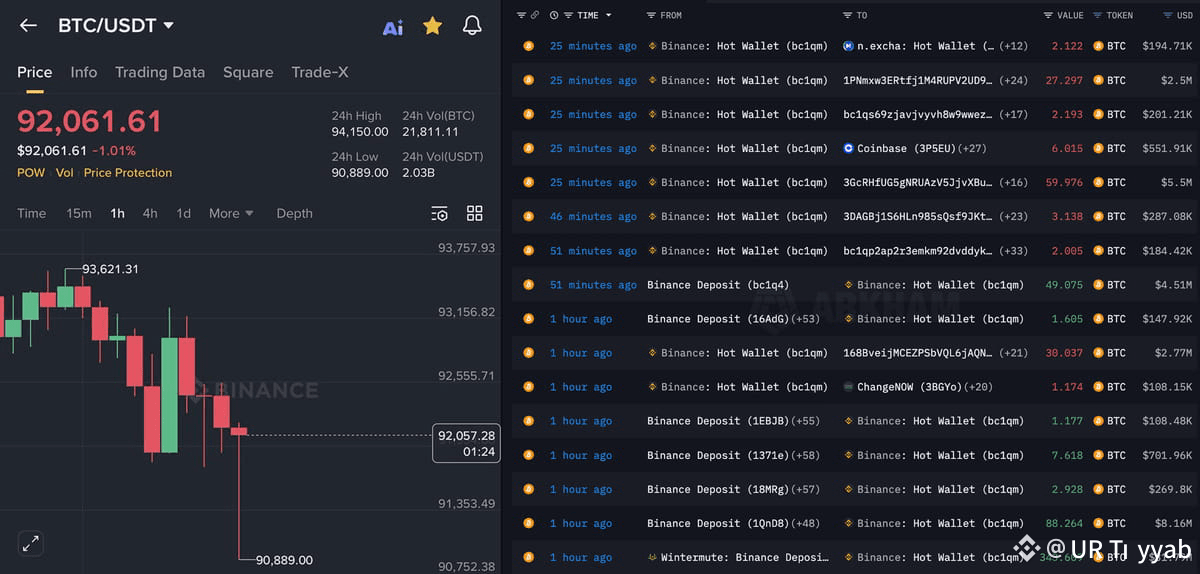This screenshot has height=574, width=1200.
Task: Expand the More intervals dropdown
Action: click(231, 213)
